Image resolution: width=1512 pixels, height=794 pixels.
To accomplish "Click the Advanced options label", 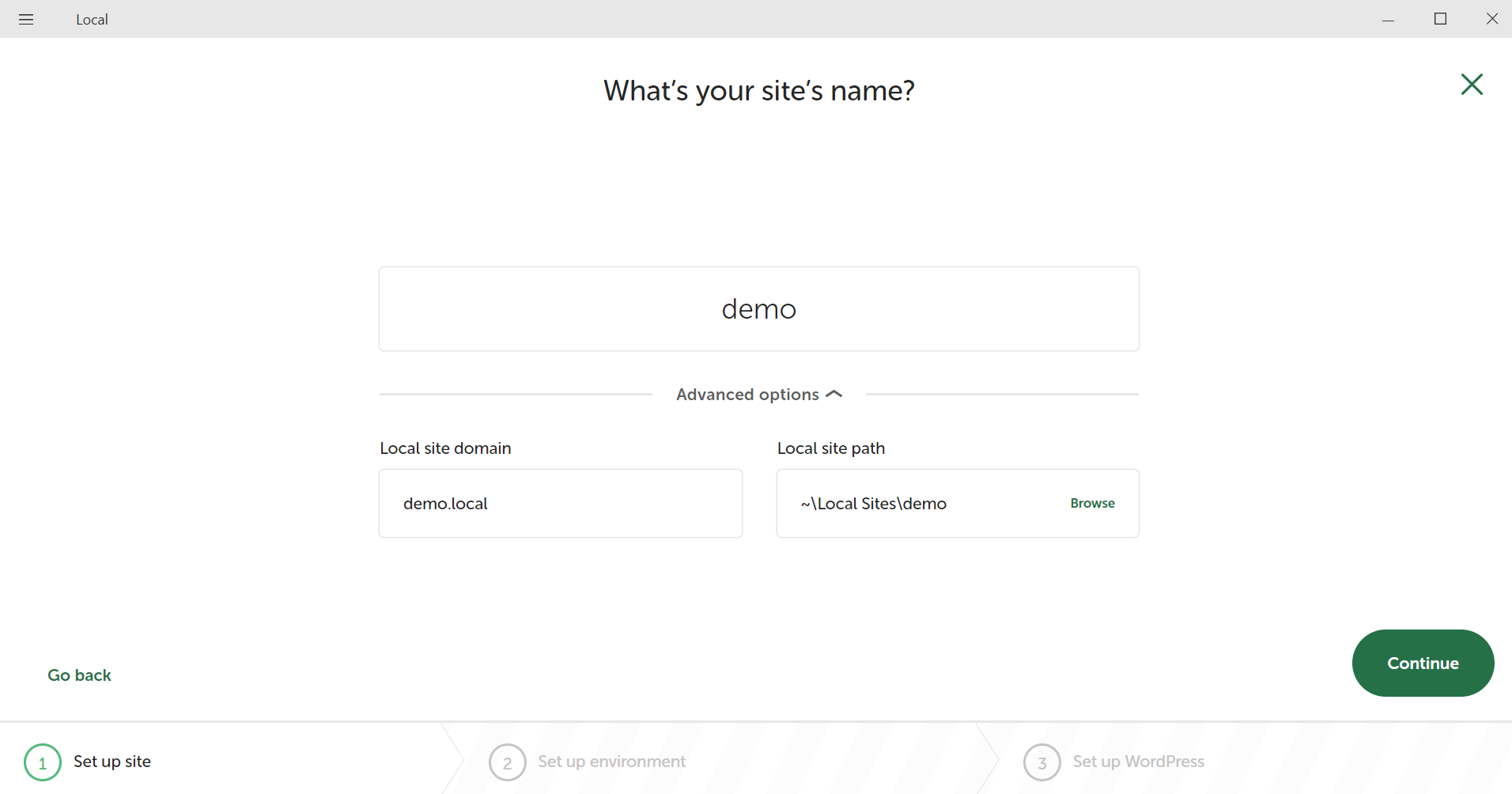I will [747, 394].
